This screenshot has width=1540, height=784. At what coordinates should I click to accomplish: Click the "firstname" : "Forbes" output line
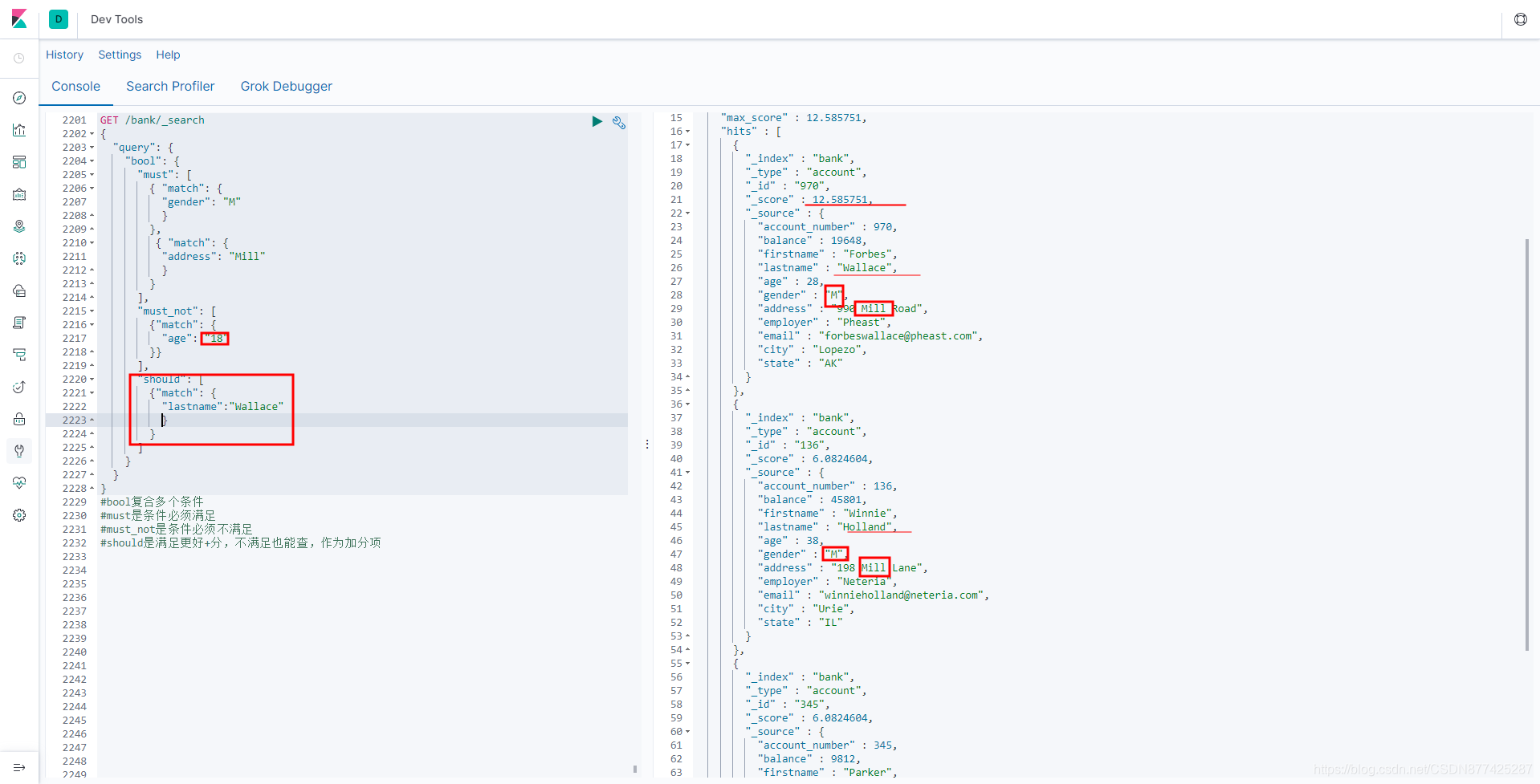(828, 254)
